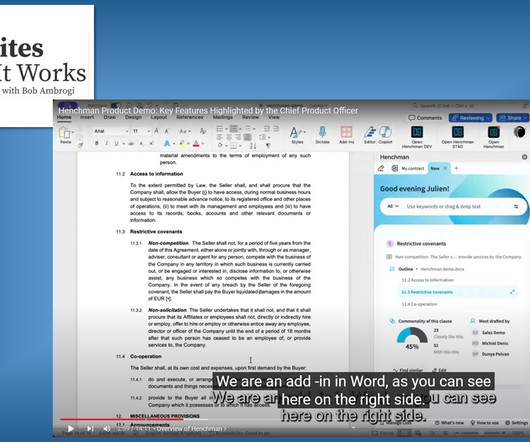Click the Clear Formatting icon
The width and height of the screenshot is (530, 442).
203,131
